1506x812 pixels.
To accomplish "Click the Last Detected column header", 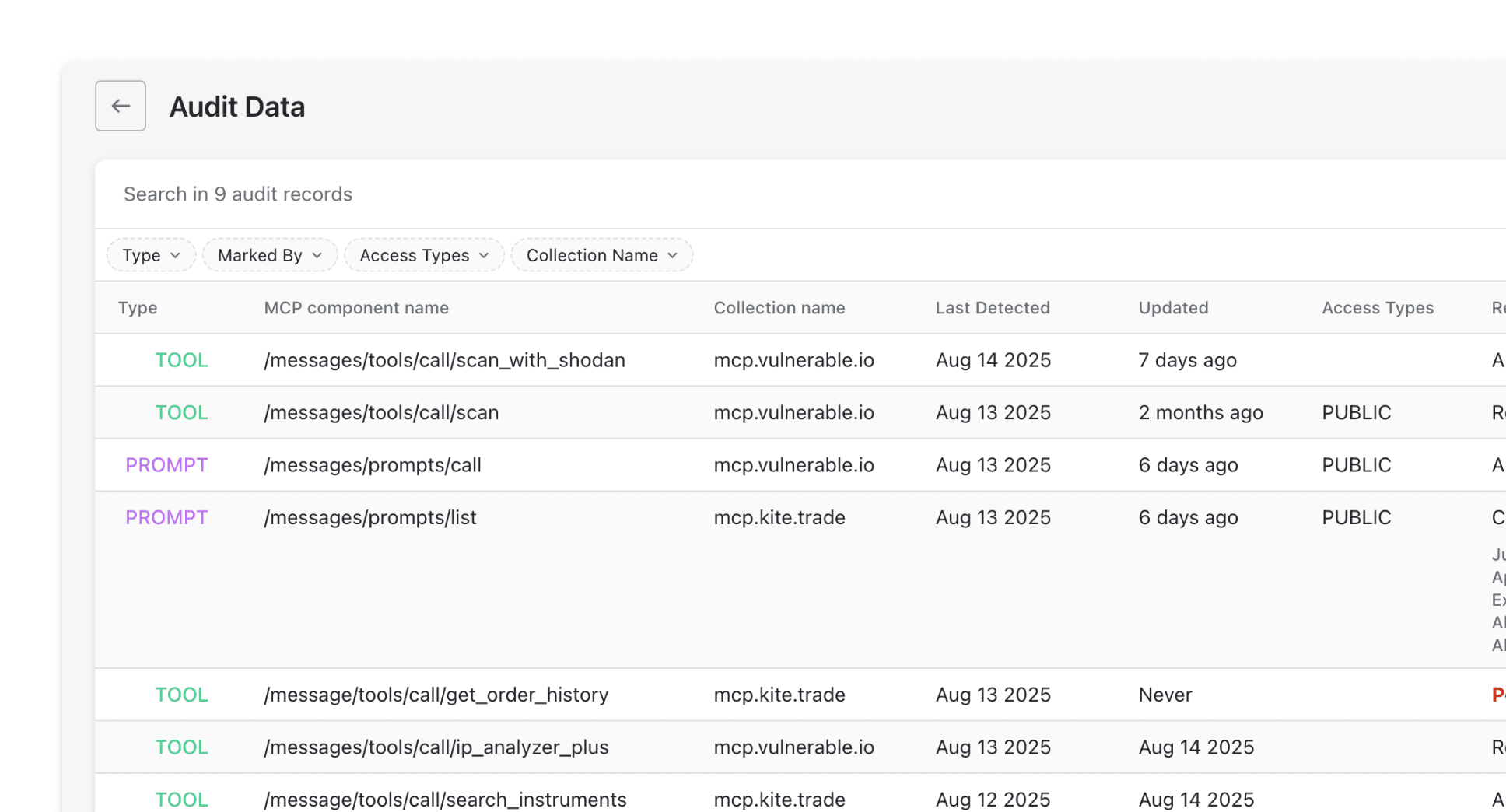I will click(x=993, y=307).
